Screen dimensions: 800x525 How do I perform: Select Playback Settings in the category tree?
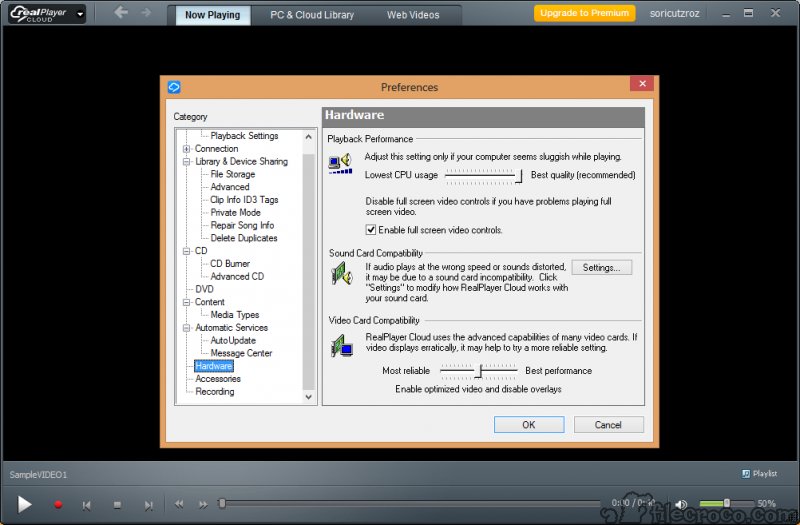(244, 136)
